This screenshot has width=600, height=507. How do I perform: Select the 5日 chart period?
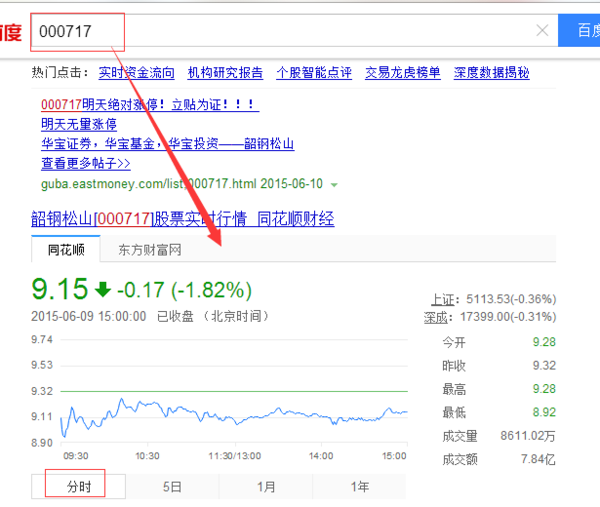pyautogui.click(x=173, y=487)
